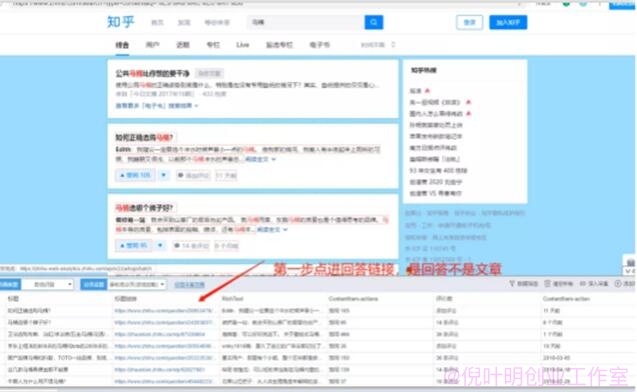Open the 时间不限 time filter dropdown
The image size is (637, 392).
point(378,45)
